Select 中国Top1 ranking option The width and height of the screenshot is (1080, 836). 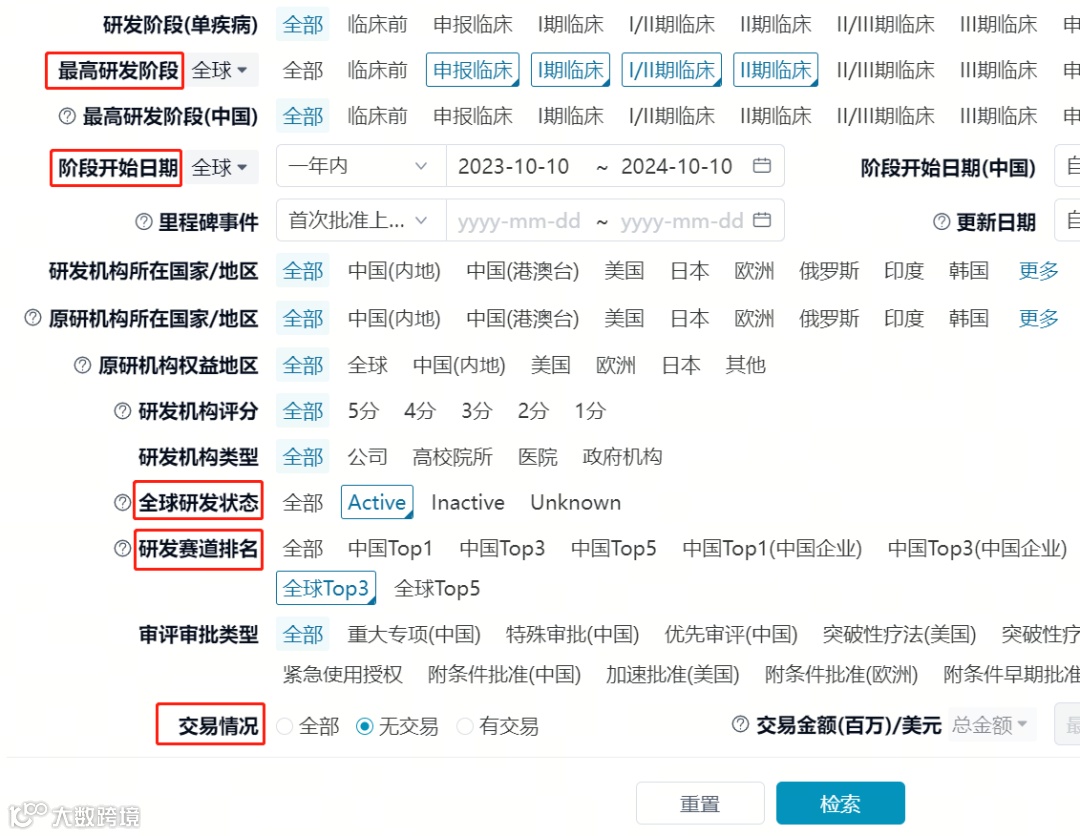(391, 549)
